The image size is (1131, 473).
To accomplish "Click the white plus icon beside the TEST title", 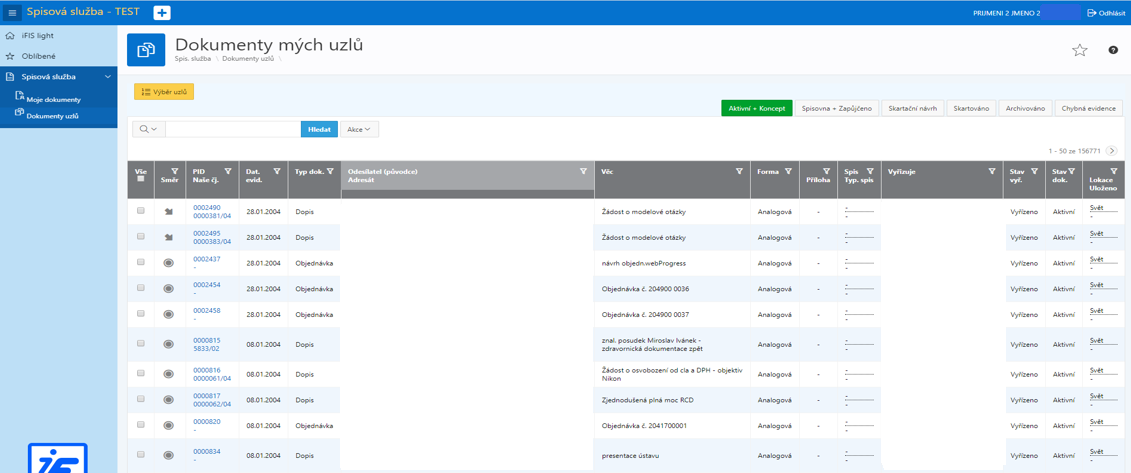I will tap(162, 13).
